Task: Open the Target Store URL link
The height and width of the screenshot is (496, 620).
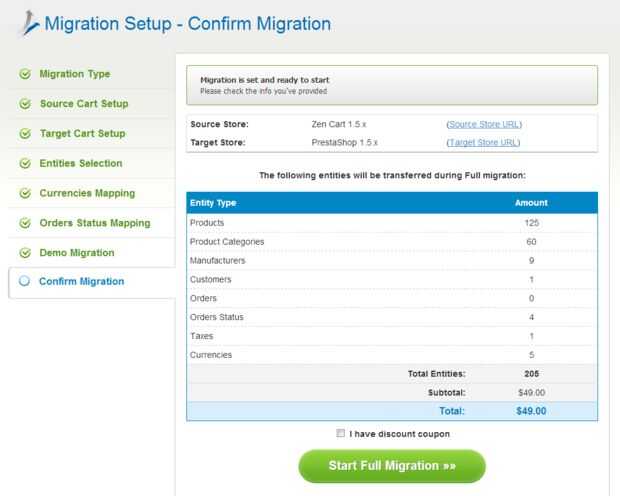Action: coord(484,143)
